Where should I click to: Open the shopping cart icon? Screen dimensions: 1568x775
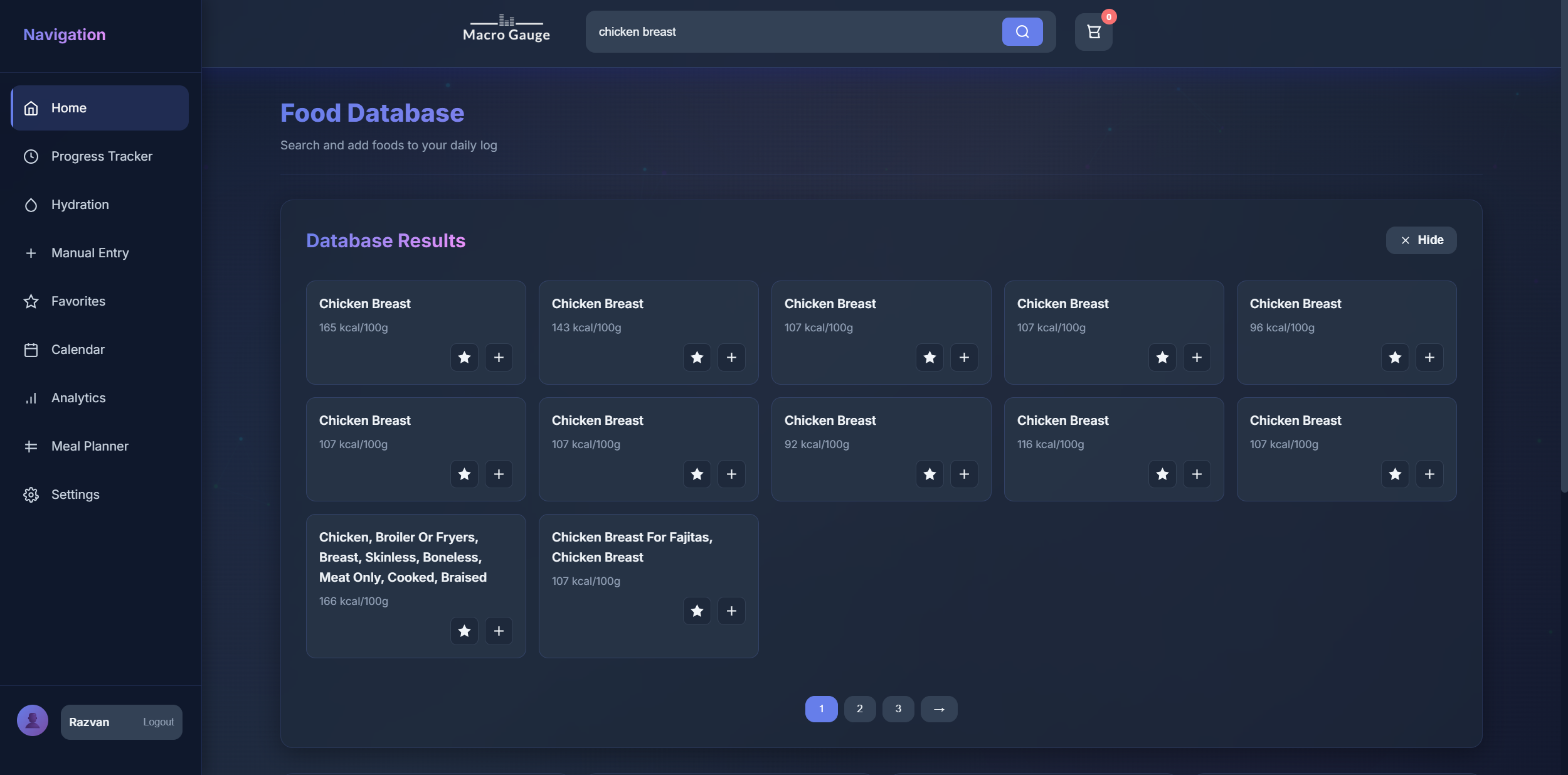click(x=1093, y=32)
